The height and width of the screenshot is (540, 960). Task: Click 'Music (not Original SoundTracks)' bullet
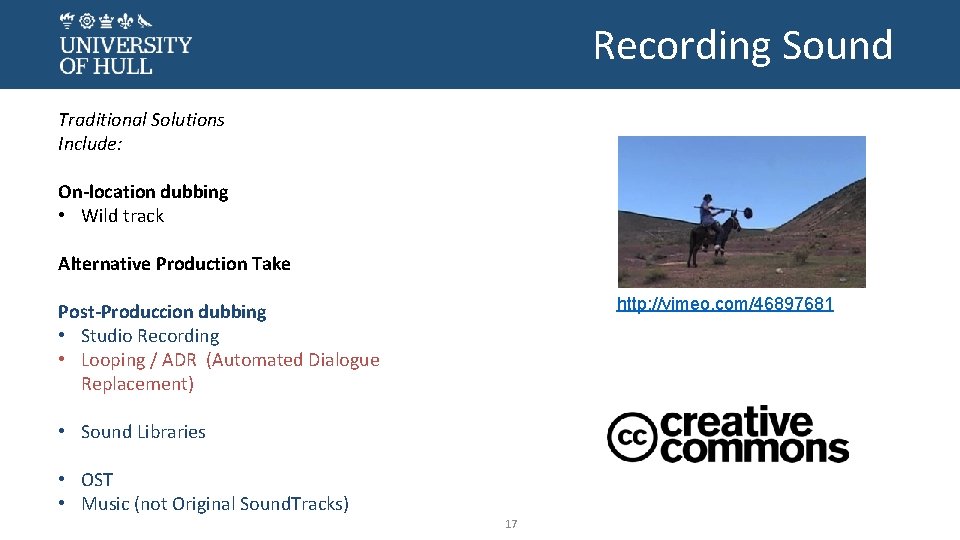(x=215, y=504)
